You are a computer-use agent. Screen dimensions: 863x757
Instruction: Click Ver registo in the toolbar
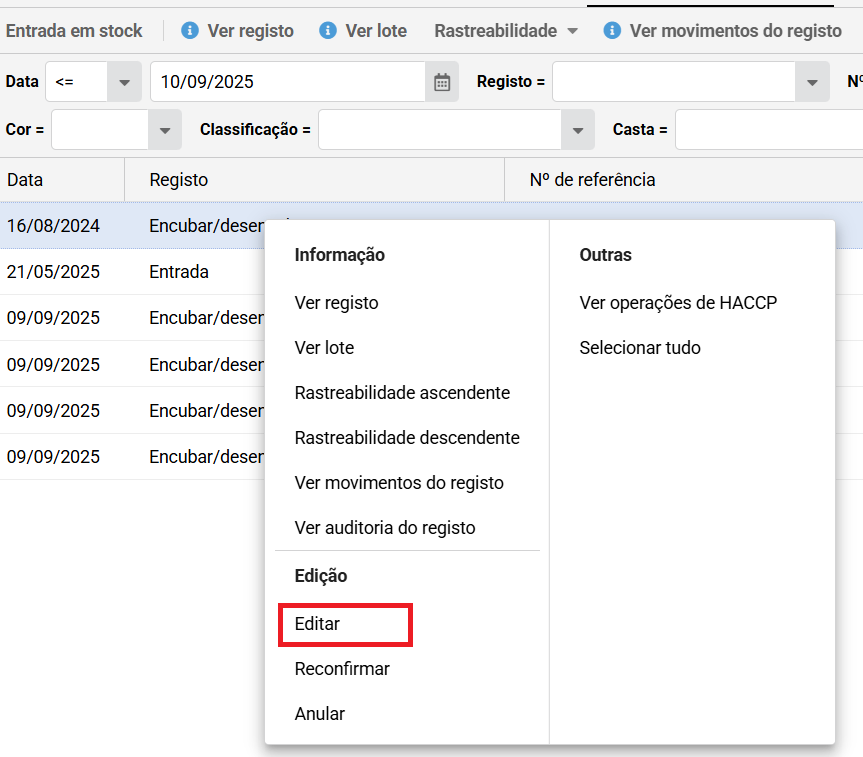250,31
